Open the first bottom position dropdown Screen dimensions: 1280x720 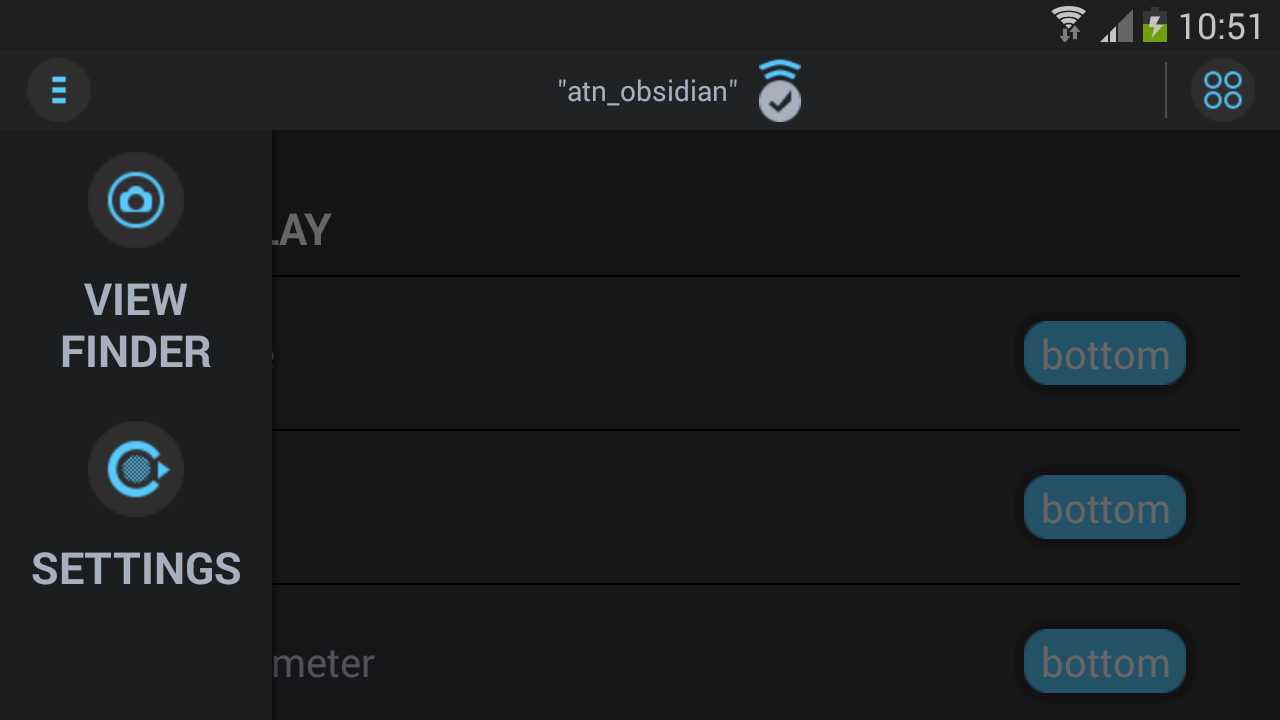[x=1104, y=353]
